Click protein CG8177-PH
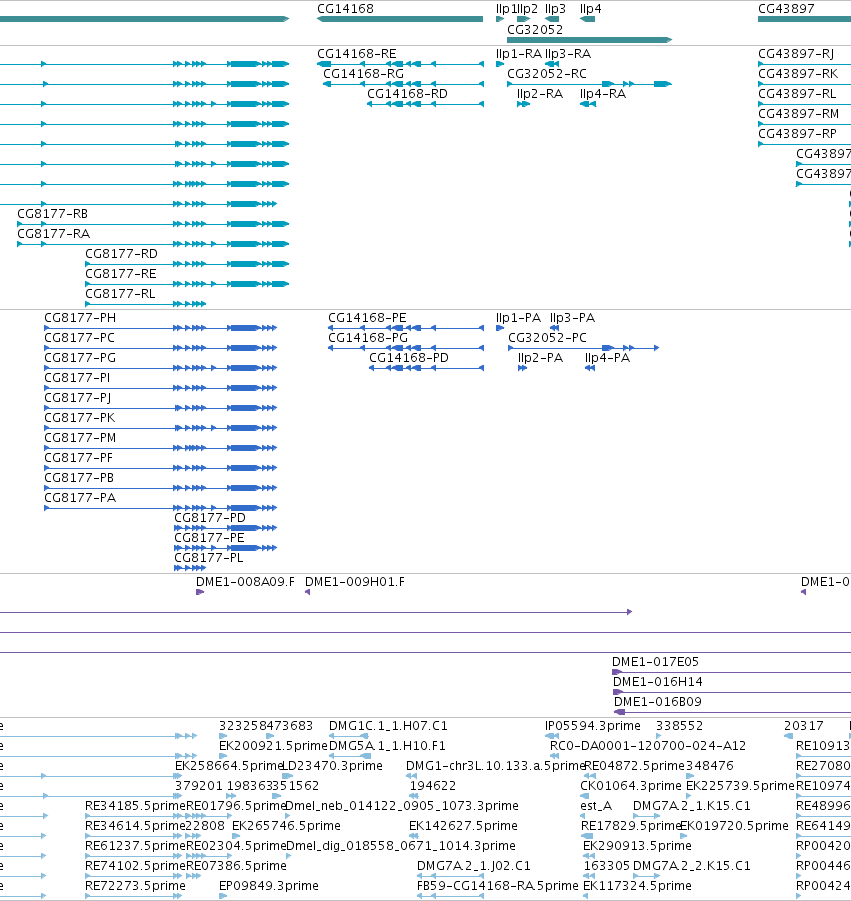851x901 pixels. [x=80, y=318]
